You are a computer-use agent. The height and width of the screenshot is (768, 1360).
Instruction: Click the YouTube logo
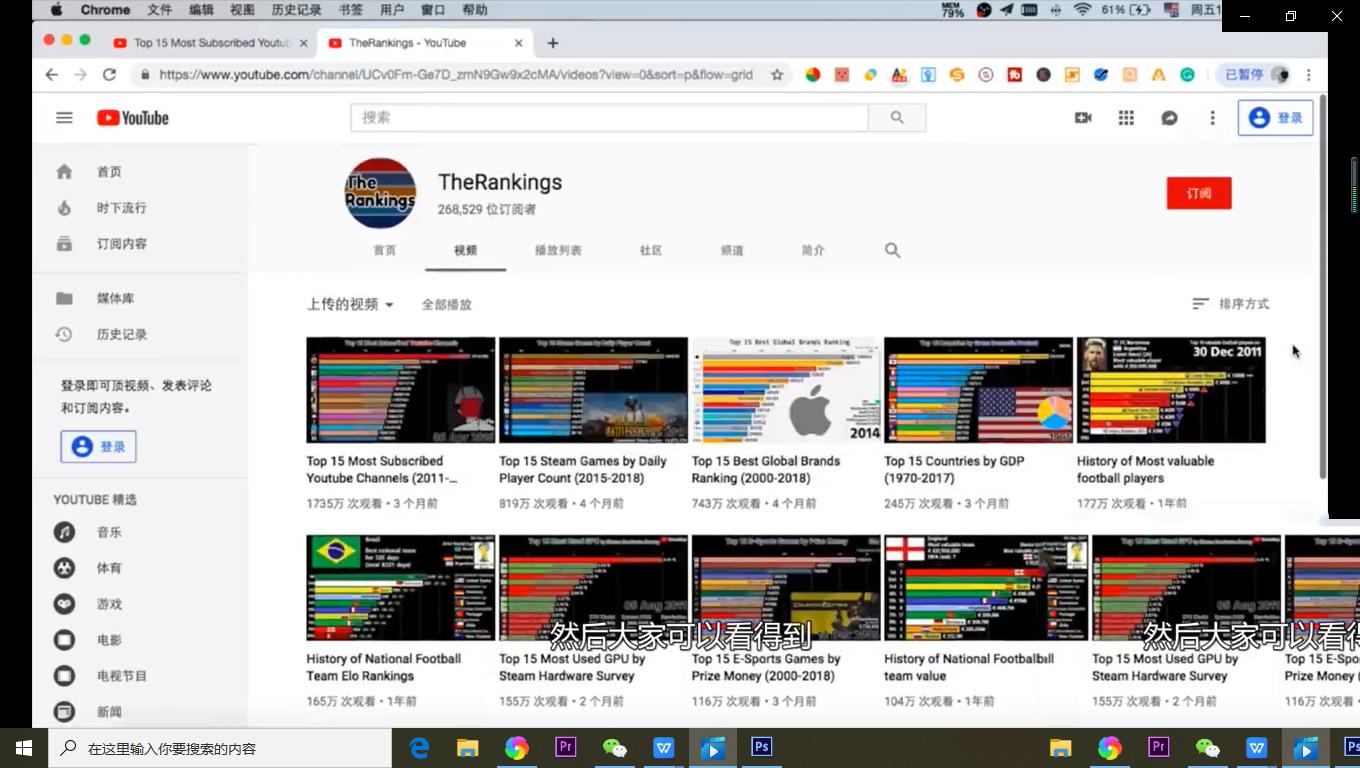(133, 118)
